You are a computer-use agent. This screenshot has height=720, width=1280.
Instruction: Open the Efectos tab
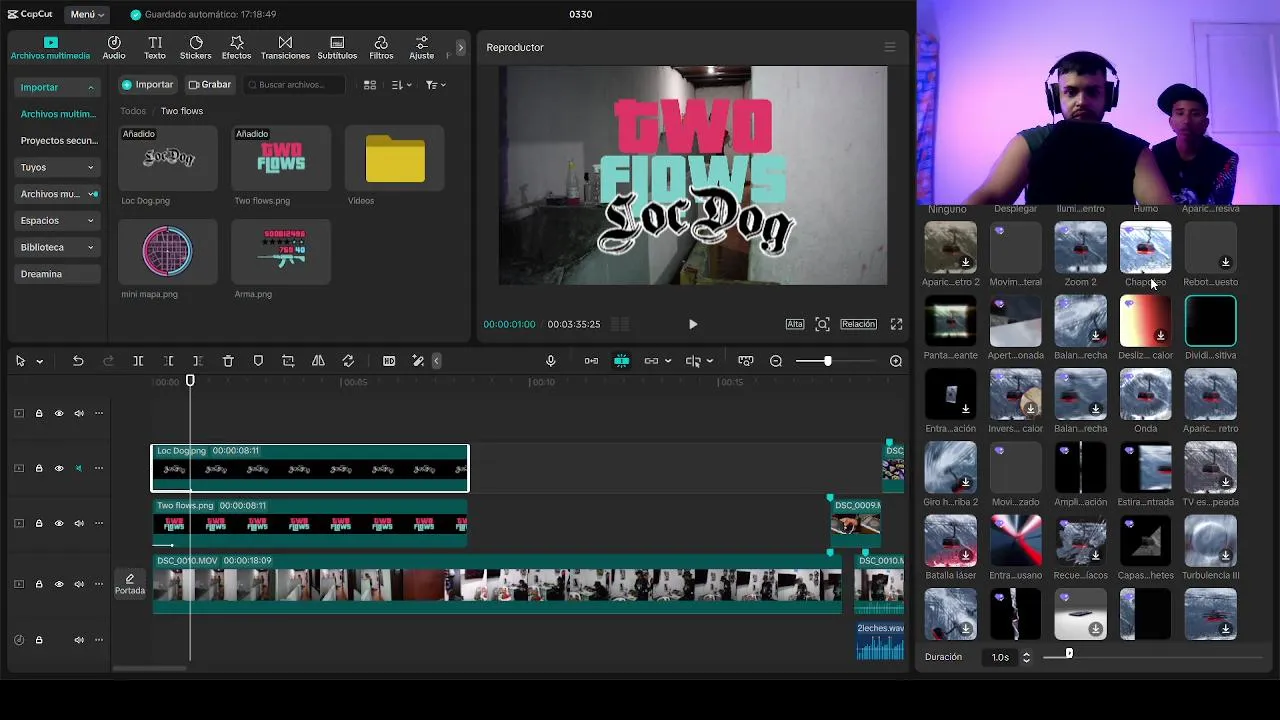pos(236,47)
